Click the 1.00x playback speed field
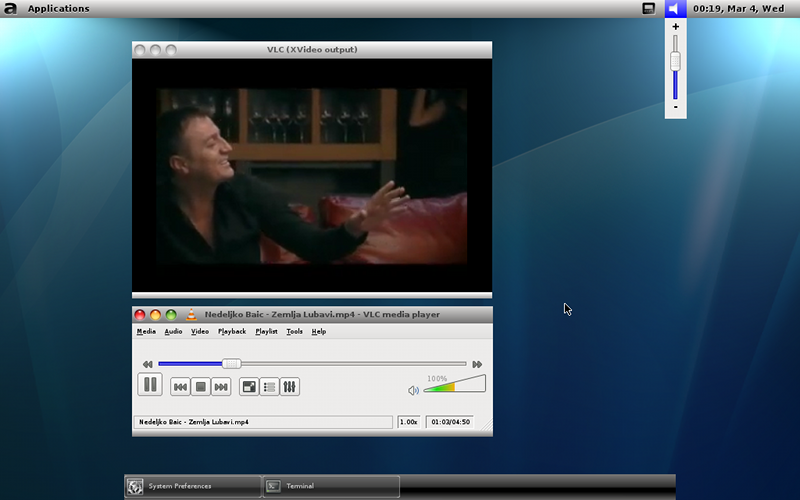Viewport: 800px width, 500px height. coord(408,422)
